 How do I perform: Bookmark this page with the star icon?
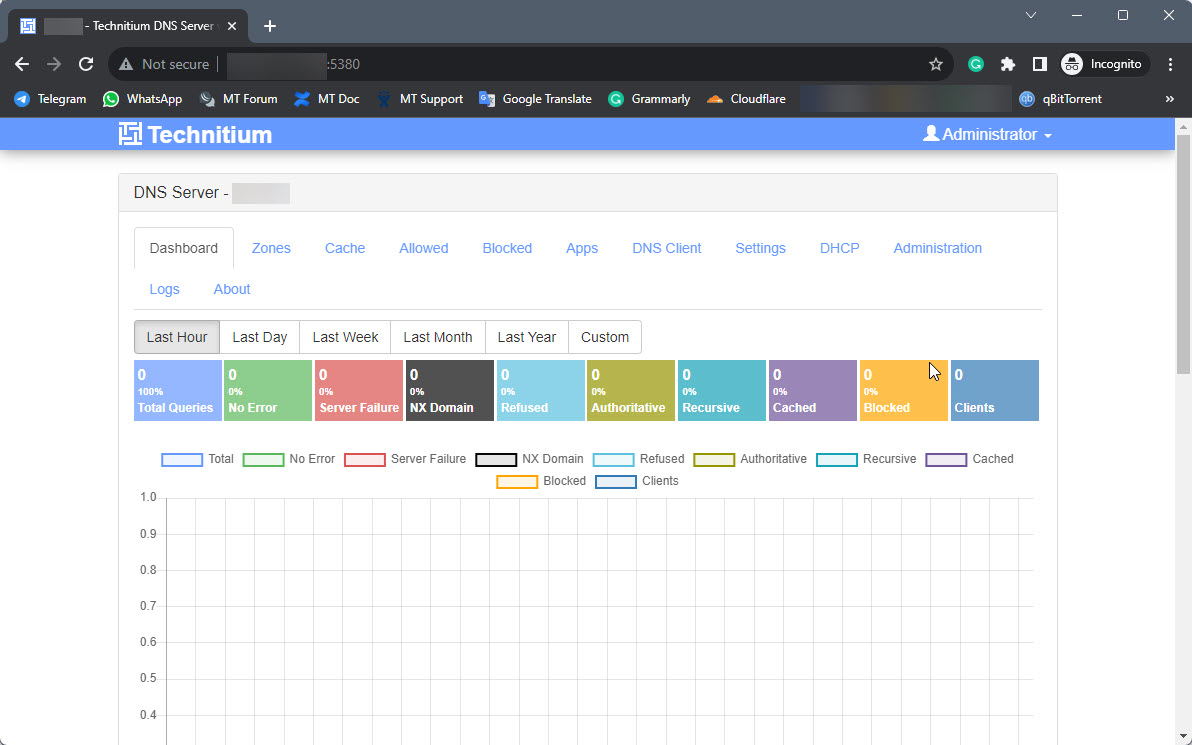pyautogui.click(x=936, y=65)
